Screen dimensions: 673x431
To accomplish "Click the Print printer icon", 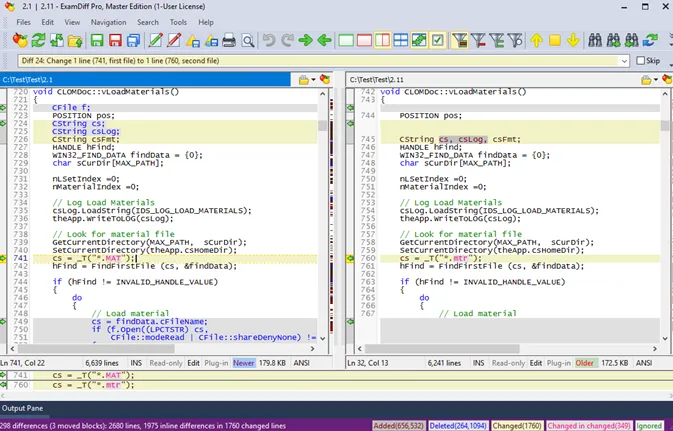I will point(229,40).
